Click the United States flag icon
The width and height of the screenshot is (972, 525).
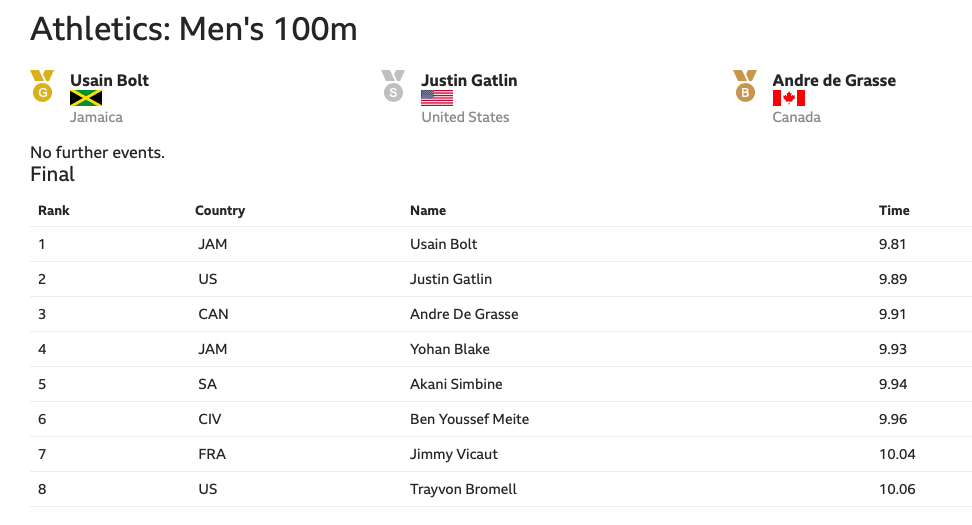437,98
